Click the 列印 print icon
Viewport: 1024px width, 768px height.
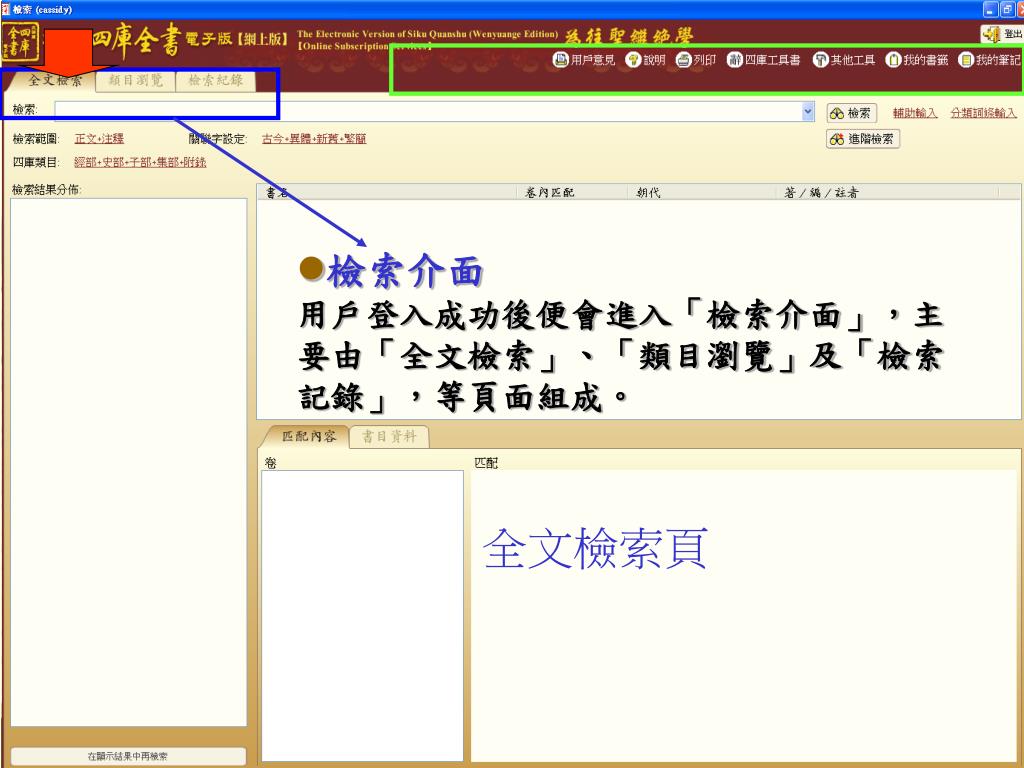click(x=683, y=60)
